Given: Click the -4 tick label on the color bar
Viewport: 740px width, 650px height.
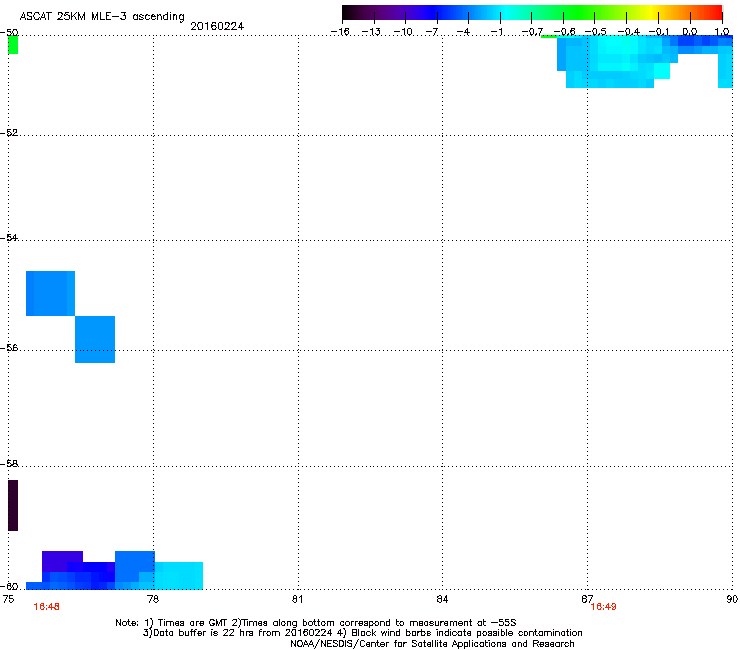Looking at the screenshot, I should point(463,32).
